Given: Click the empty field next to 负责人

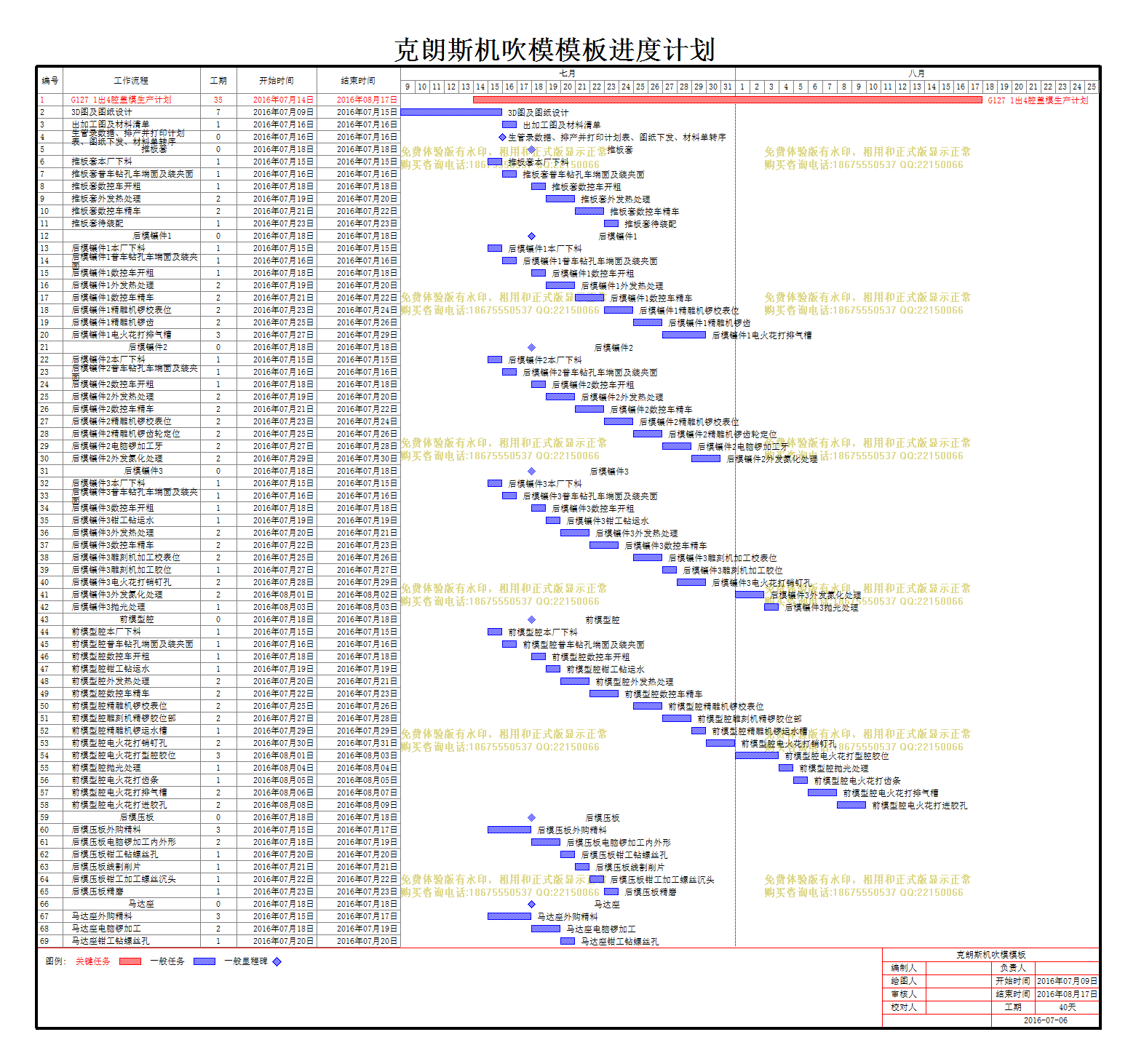Looking at the screenshot, I should (1067, 968).
